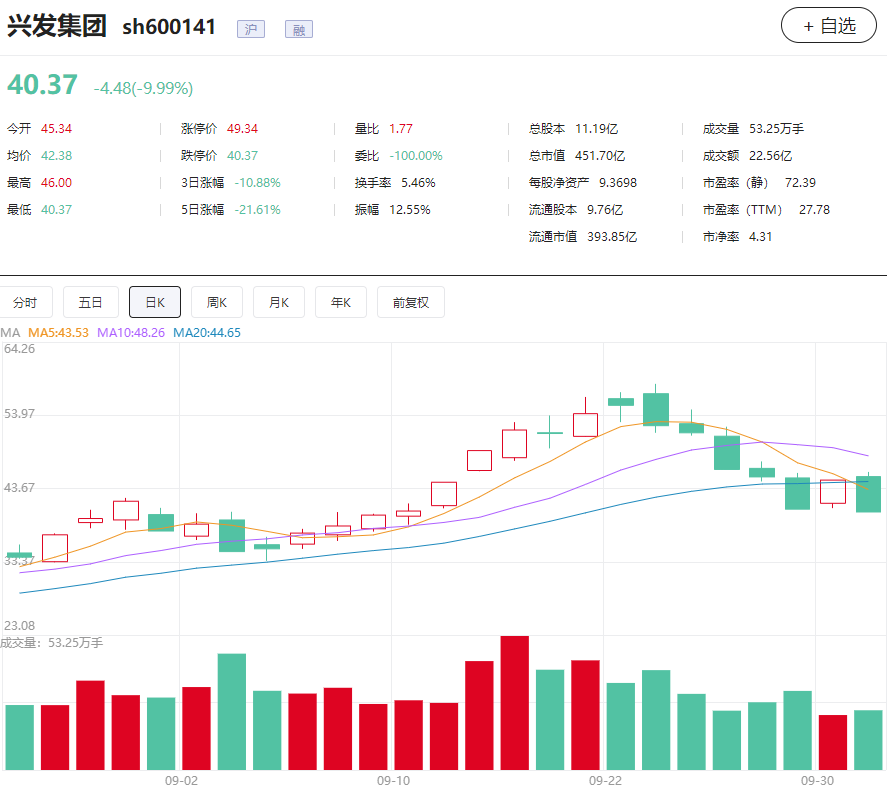
Task: Click the stock code sh600141
Action: pyautogui.click(x=169, y=27)
